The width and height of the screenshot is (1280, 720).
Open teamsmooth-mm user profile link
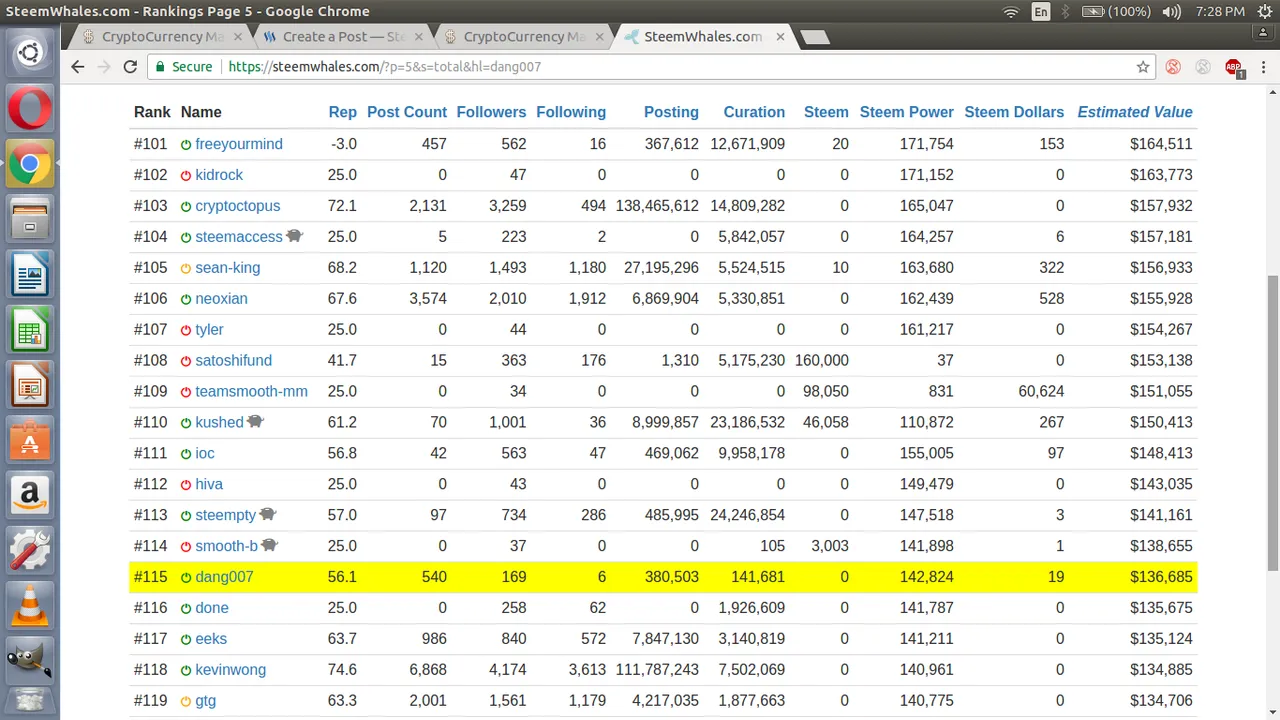tap(251, 392)
